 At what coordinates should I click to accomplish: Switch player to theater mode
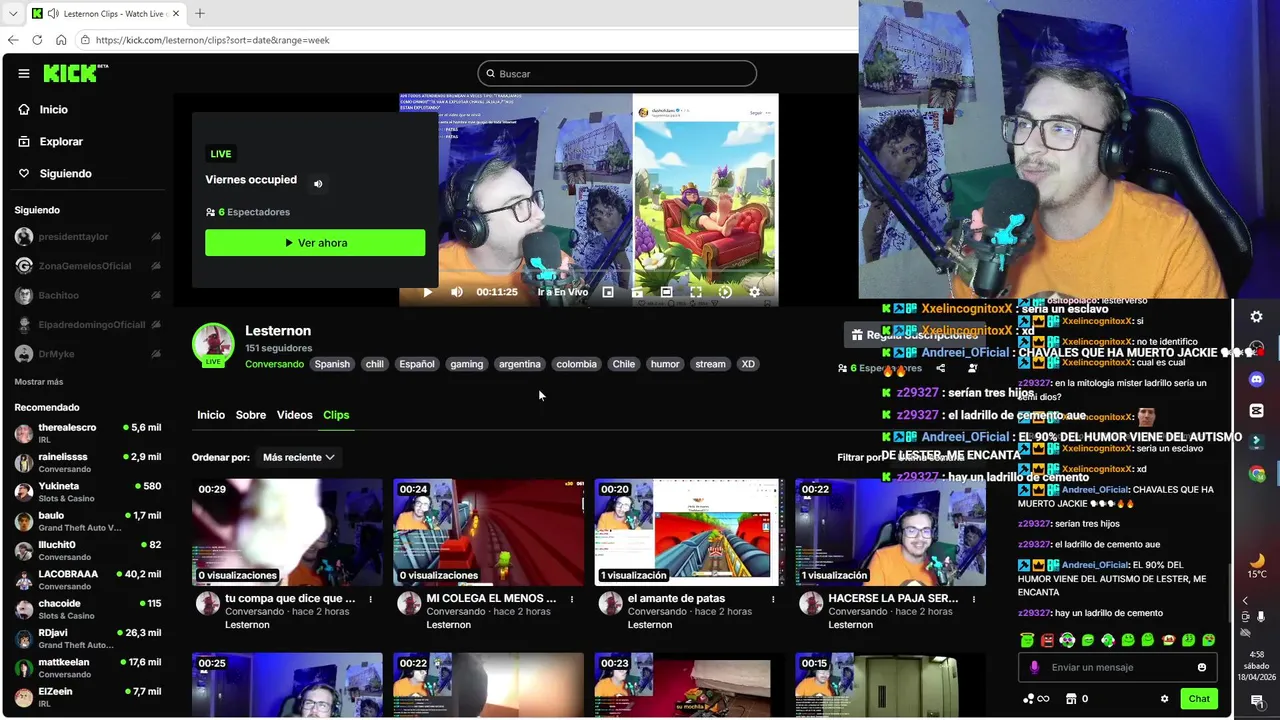pos(666,292)
